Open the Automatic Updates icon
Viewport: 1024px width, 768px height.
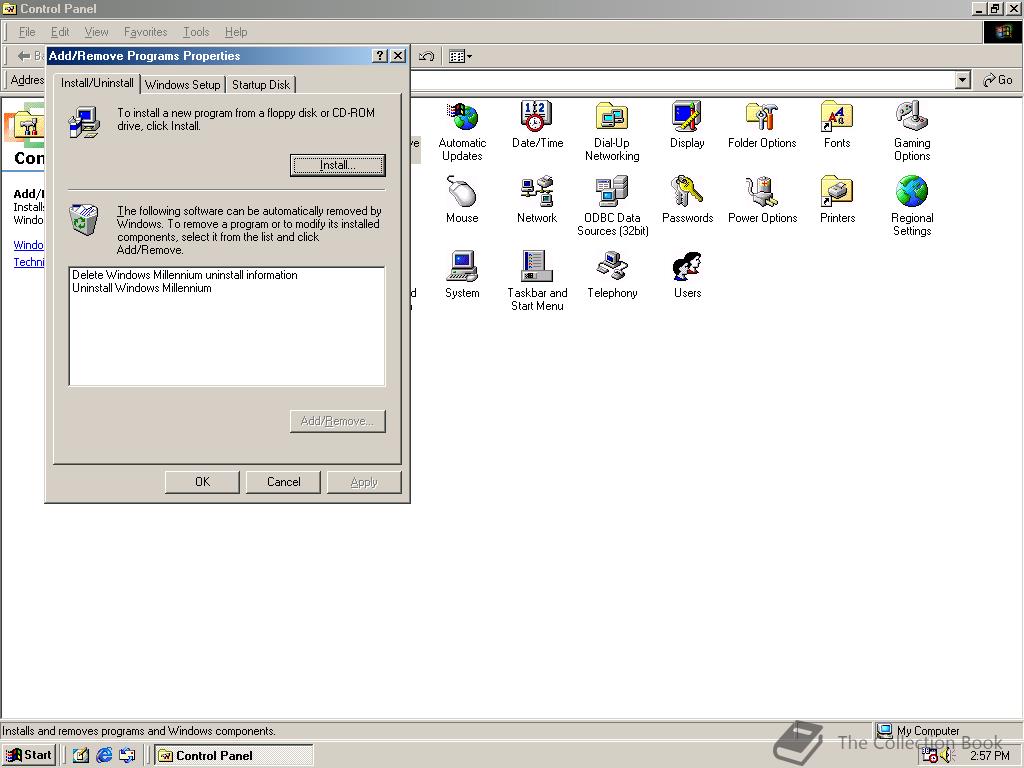pos(462,131)
